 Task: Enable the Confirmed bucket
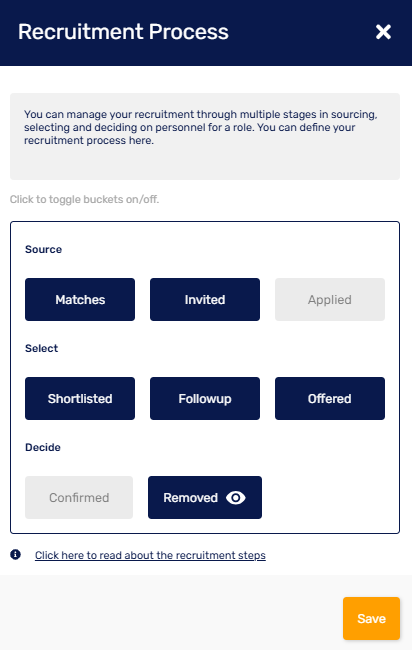coord(79,497)
